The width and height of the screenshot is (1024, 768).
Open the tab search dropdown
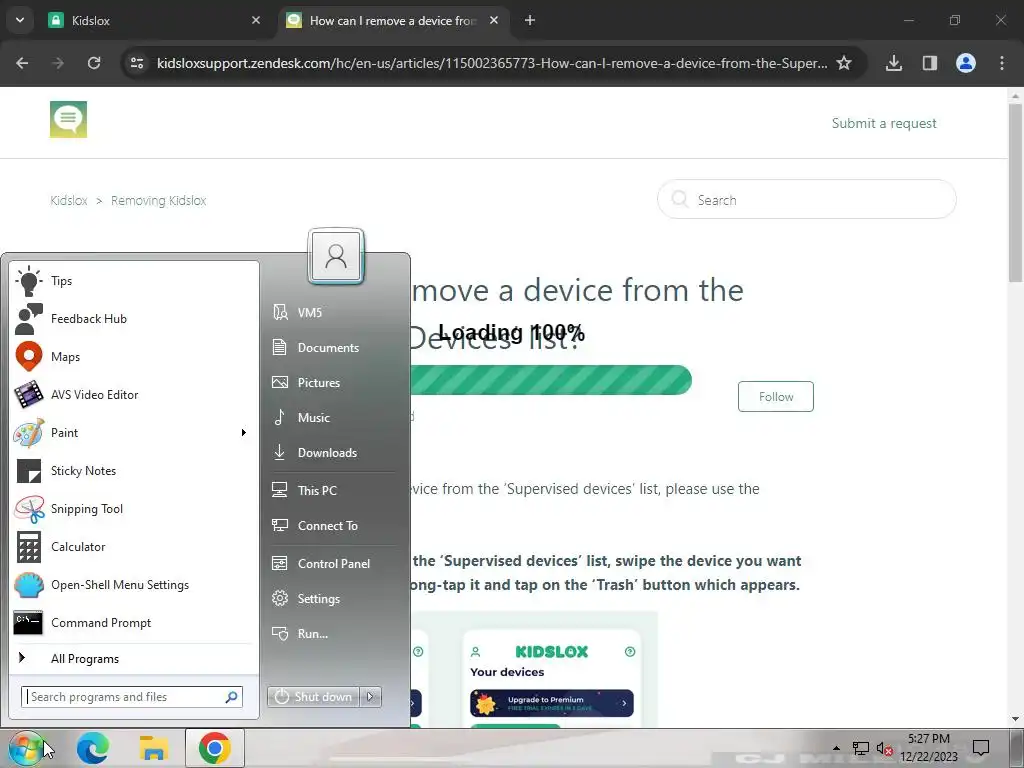(20, 20)
